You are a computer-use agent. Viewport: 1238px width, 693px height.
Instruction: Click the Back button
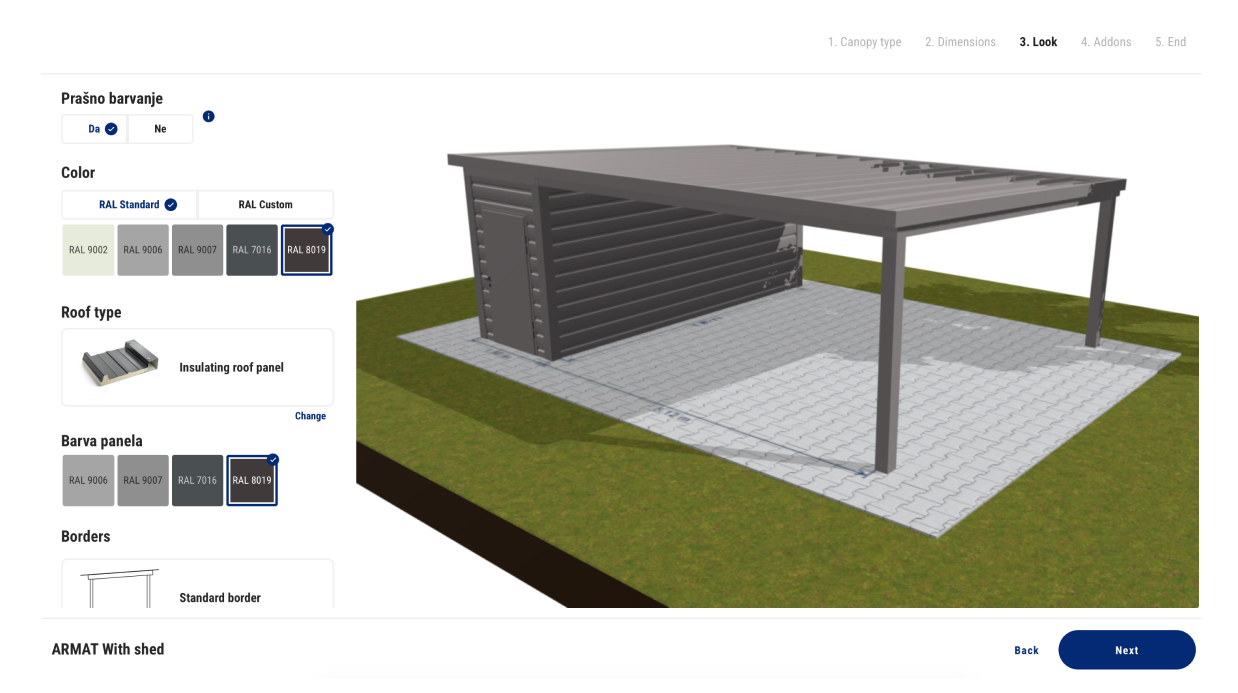[x=1026, y=650]
